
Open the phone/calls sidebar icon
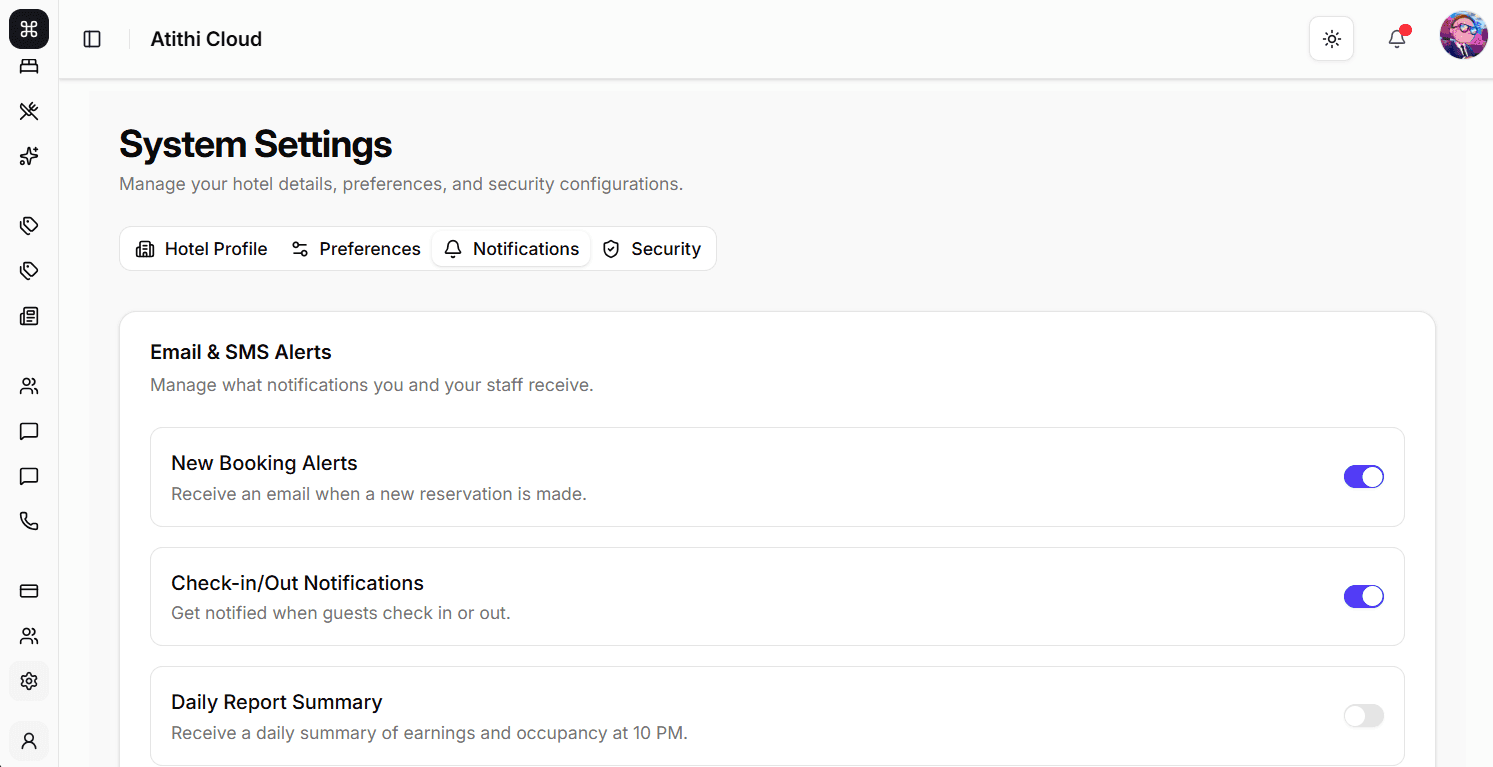tap(28, 521)
